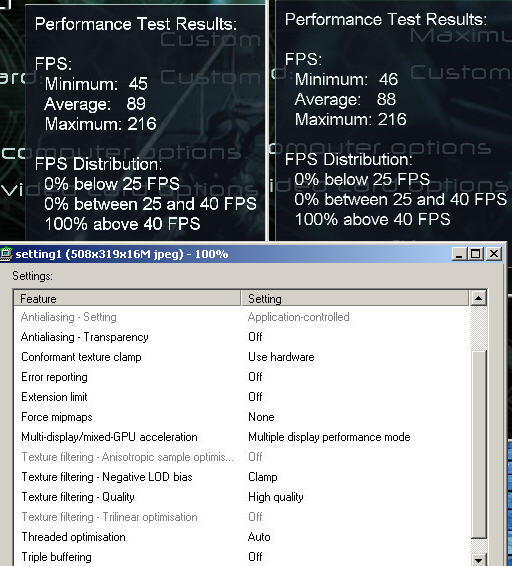Click scrollbar down arrow in Settings list

(478, 559)
